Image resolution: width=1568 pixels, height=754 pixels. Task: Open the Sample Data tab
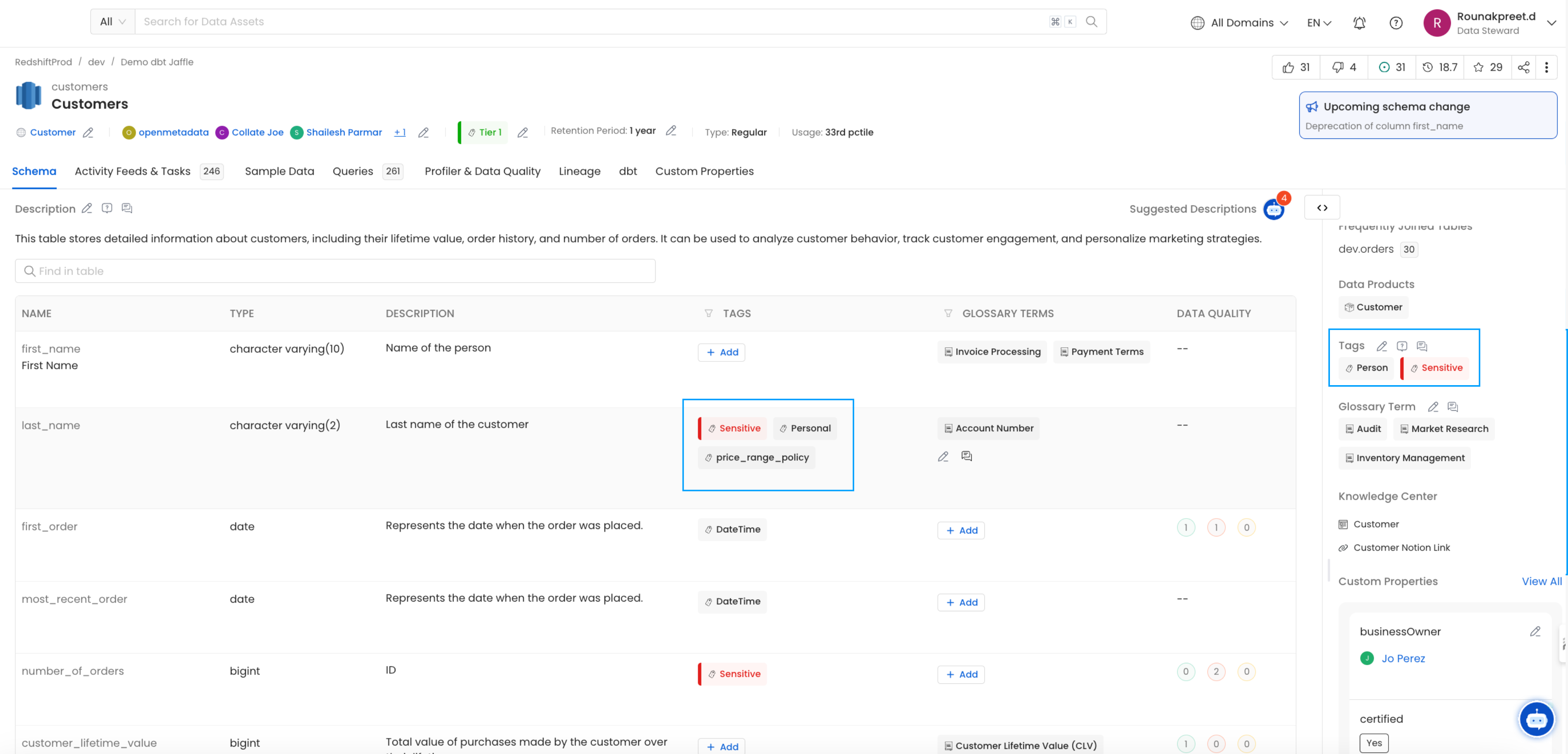(x=280, y=171)
